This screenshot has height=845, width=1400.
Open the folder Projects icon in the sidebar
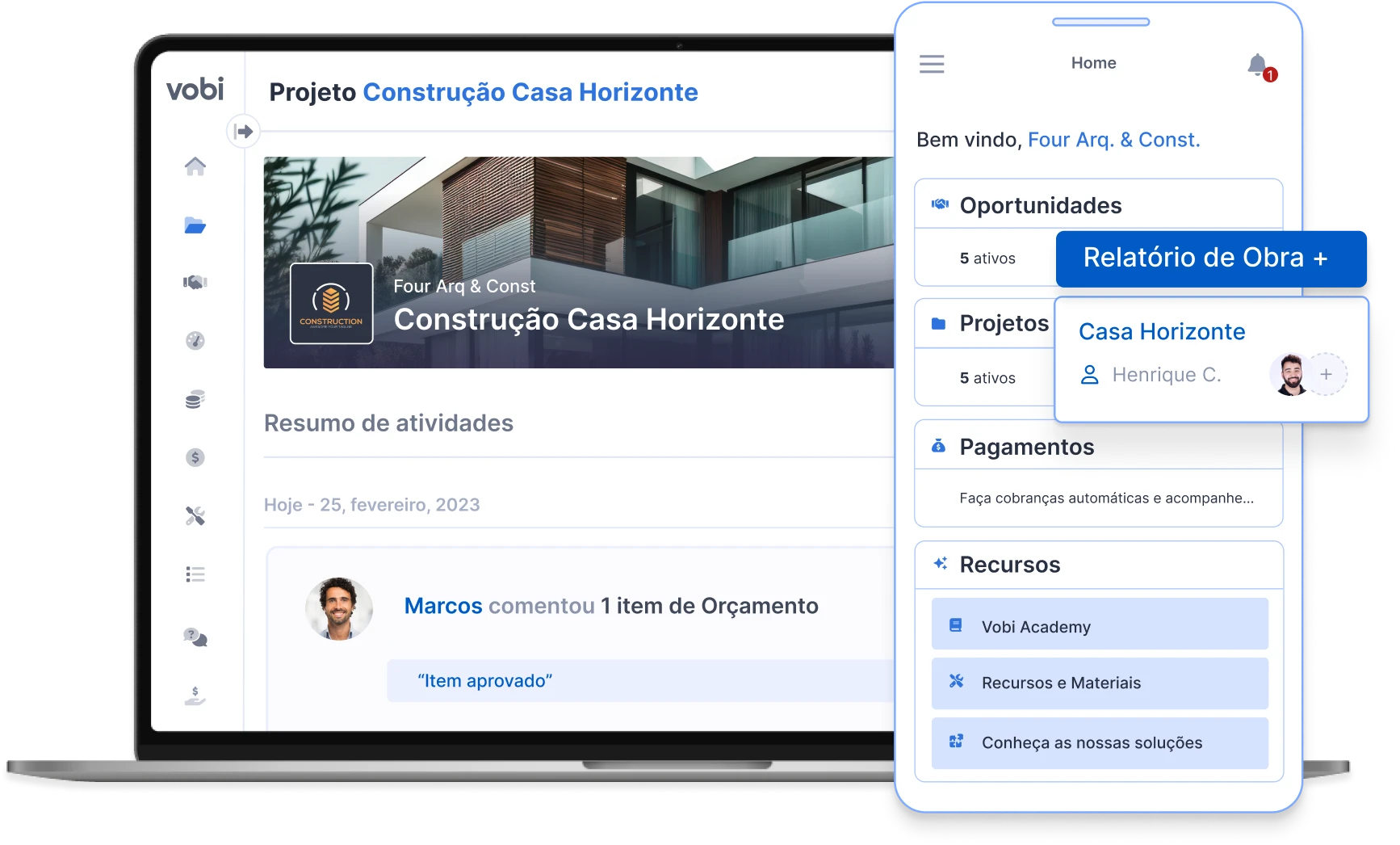click(195, 225)
